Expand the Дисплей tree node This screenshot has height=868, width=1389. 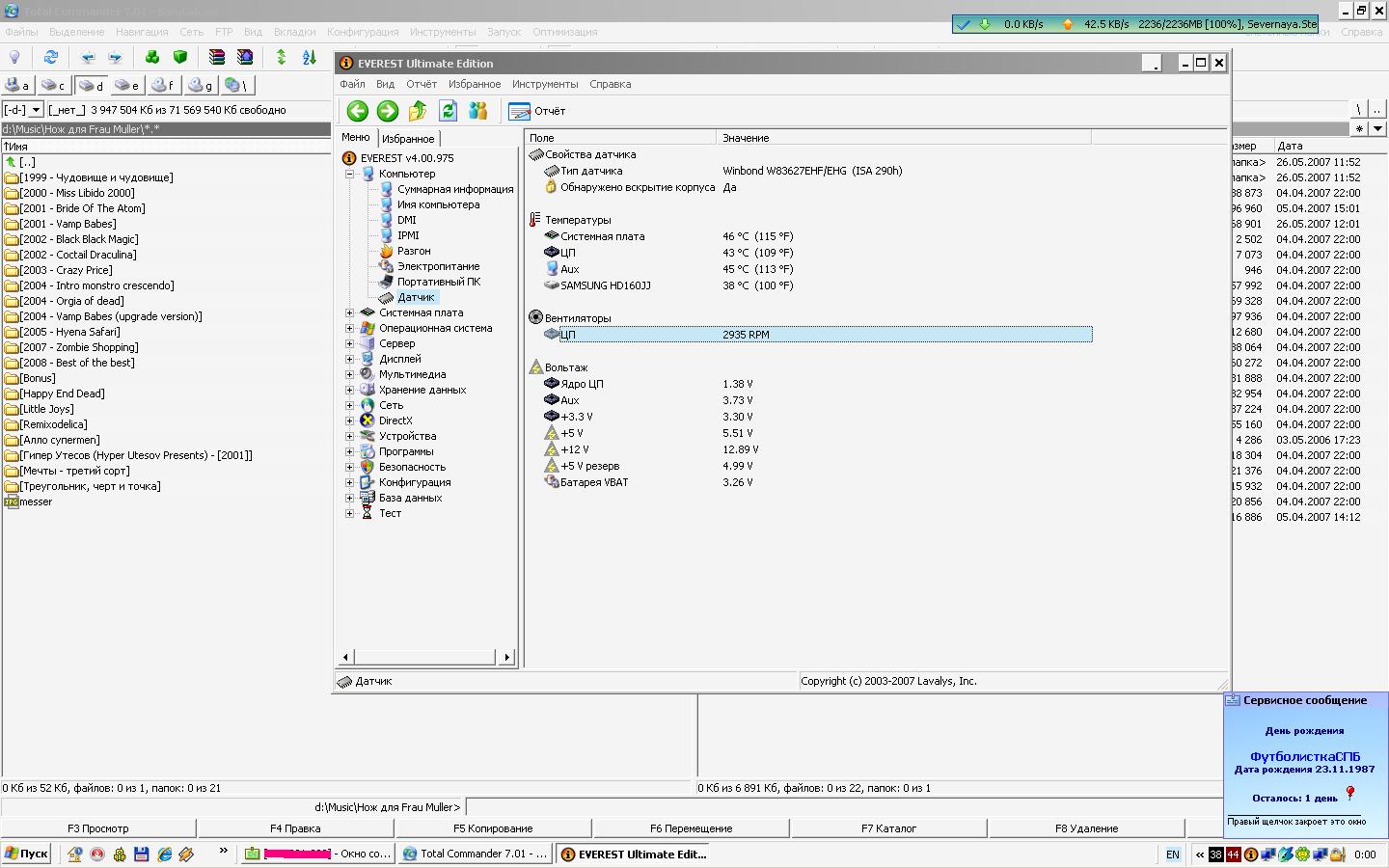click(349, 359)
